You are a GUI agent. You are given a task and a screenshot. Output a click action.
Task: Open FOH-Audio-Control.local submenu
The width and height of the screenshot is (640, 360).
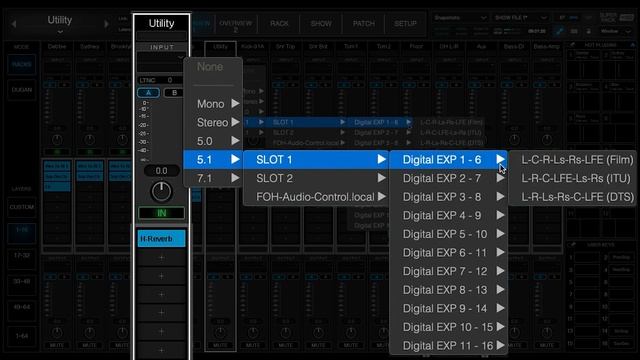click(316, 197)
